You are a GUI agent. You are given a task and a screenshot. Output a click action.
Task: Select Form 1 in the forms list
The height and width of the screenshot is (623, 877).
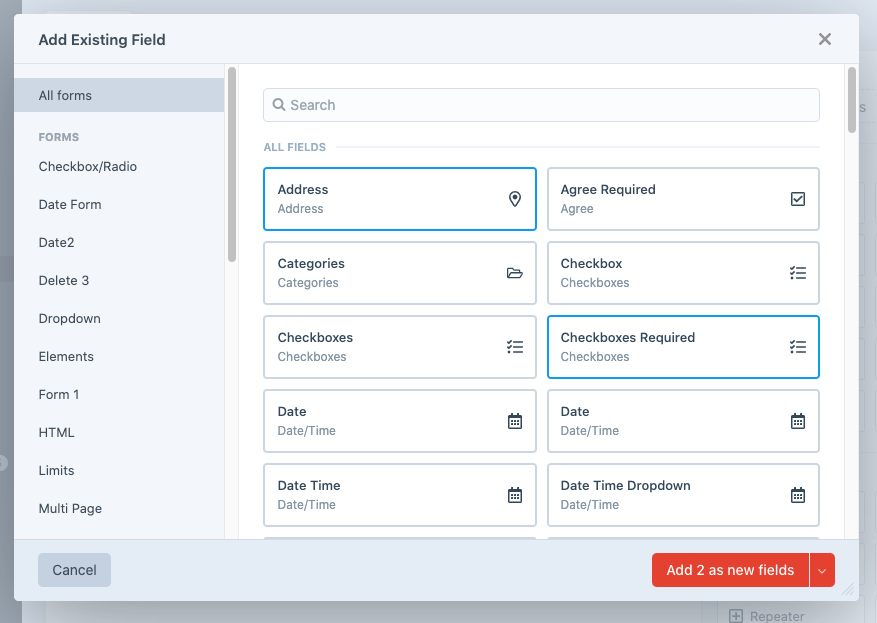(x=59, y=395)
